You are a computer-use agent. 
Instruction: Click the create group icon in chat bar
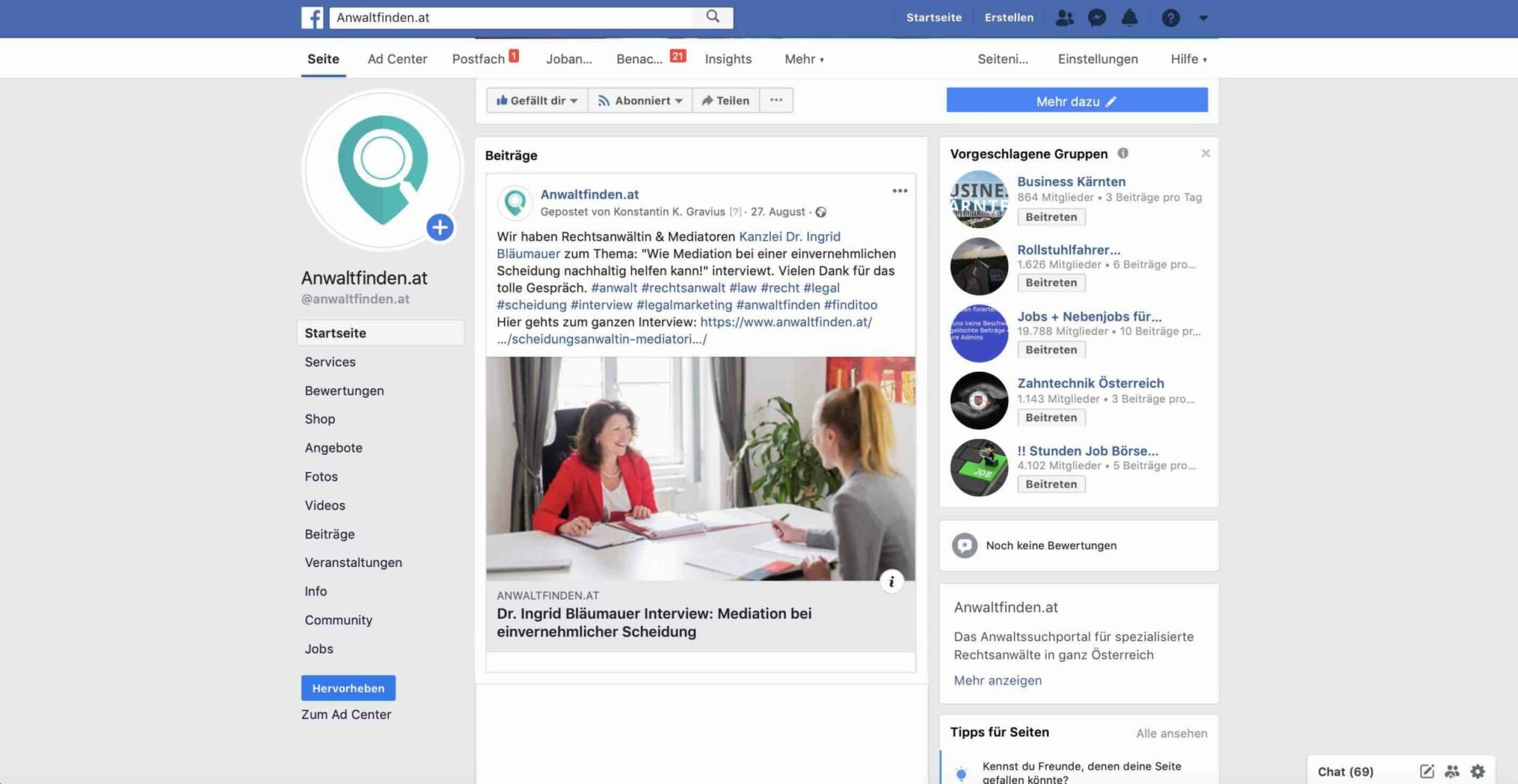tap(1452, 771)
